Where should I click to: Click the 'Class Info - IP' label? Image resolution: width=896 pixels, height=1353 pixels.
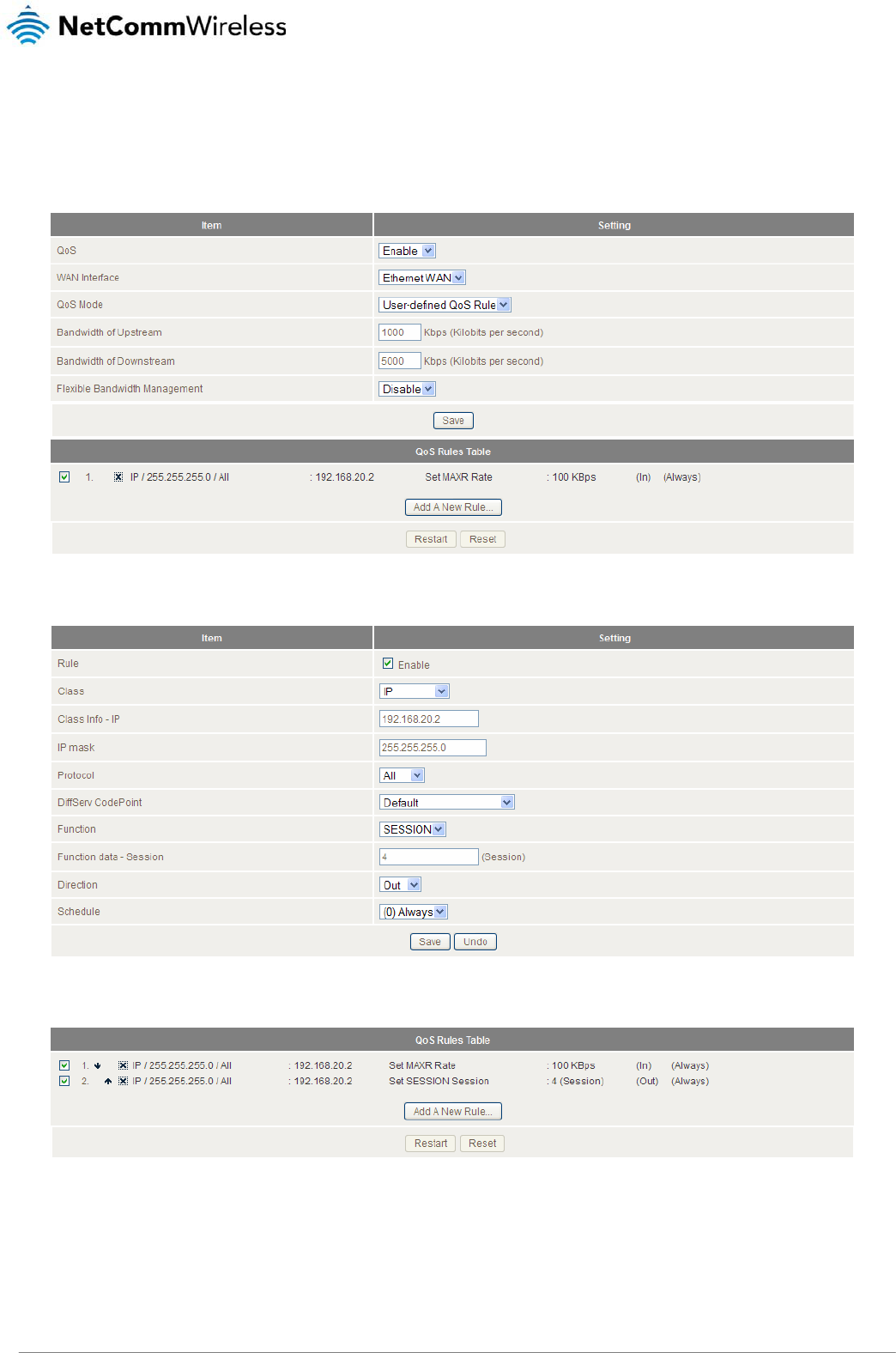click(88, 719)
